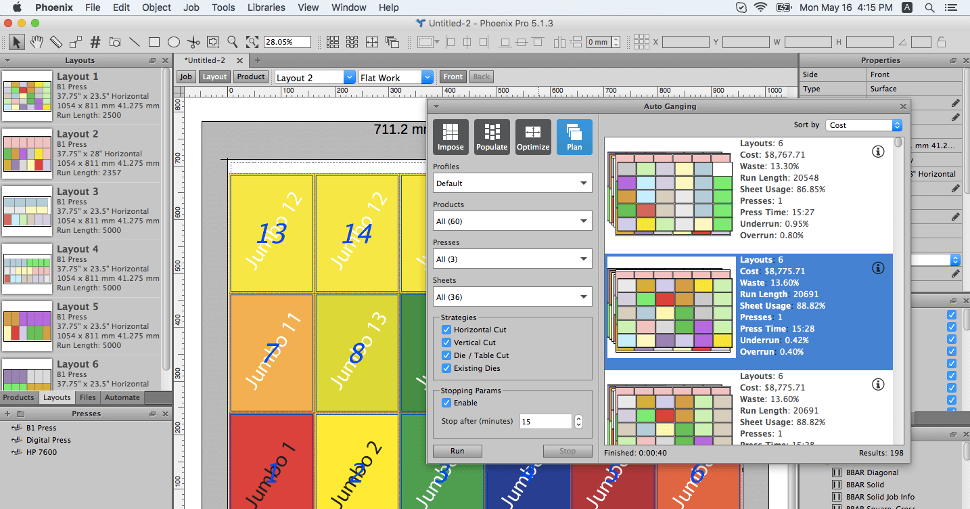Open the Job menu

[x=191, y=7]
